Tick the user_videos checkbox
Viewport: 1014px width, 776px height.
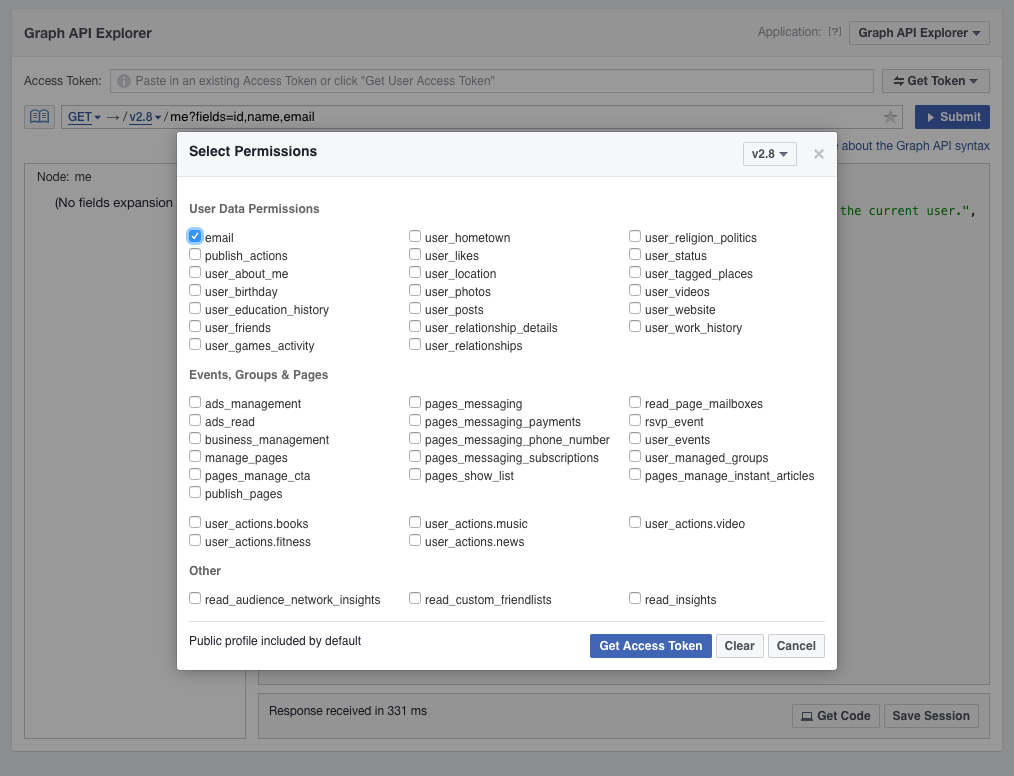click(x=634, y=290)
